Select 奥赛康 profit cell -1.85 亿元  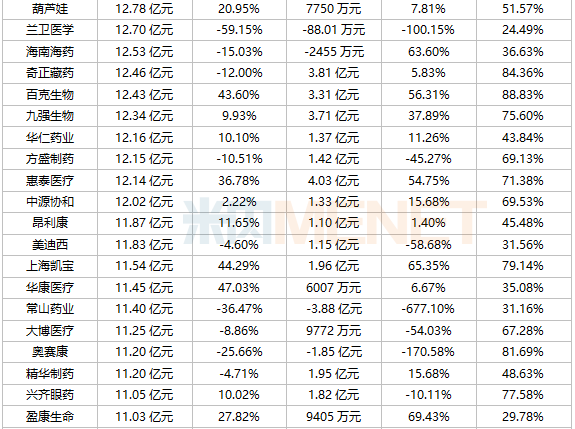(x=334, y=352)
